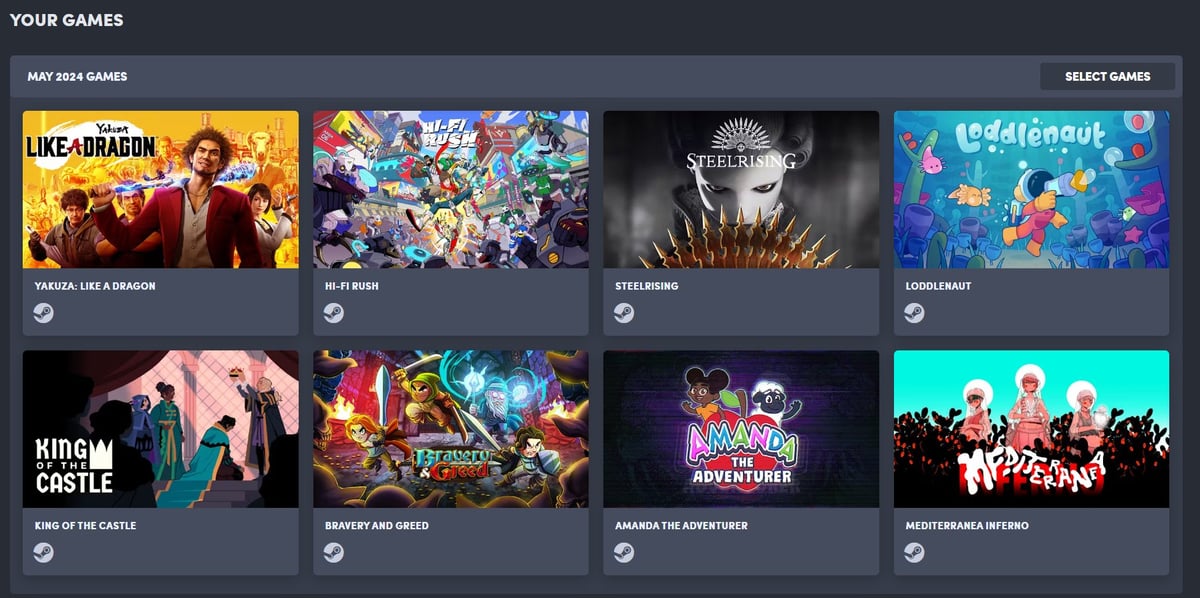Click Steam icon under Amanda the Adventurer
This screenshot has width=1200, height=598.
(624, 553)
